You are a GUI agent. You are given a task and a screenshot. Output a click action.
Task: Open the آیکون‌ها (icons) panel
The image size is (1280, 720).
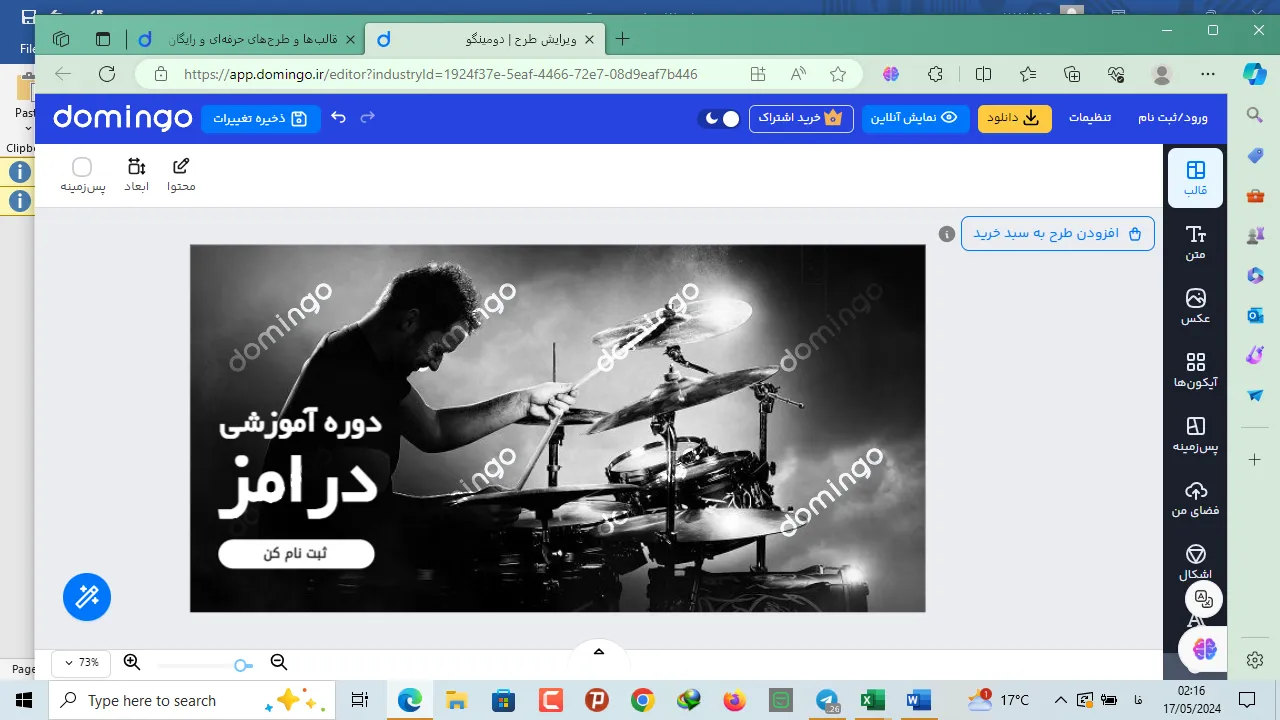[x=1195, y=371]
